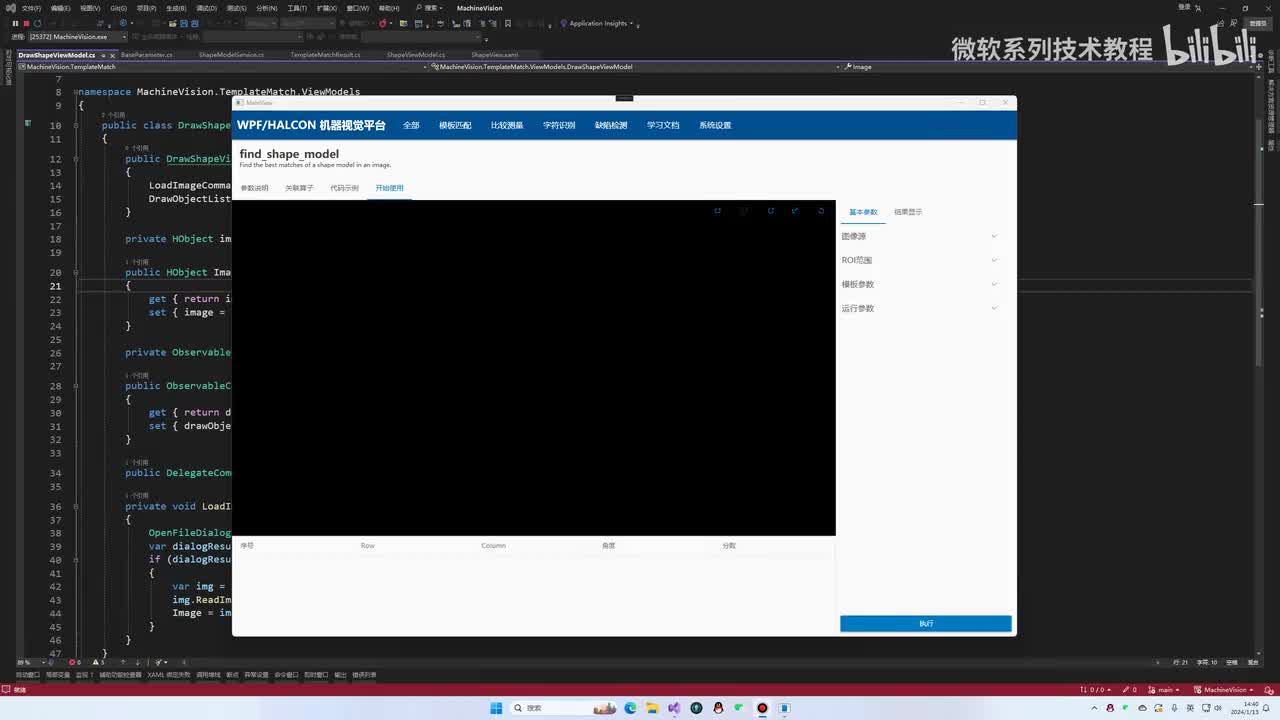Expand the ROI范围 section
The width and height of the screenshot is (1280, 720).
click(x=919, y=260)
